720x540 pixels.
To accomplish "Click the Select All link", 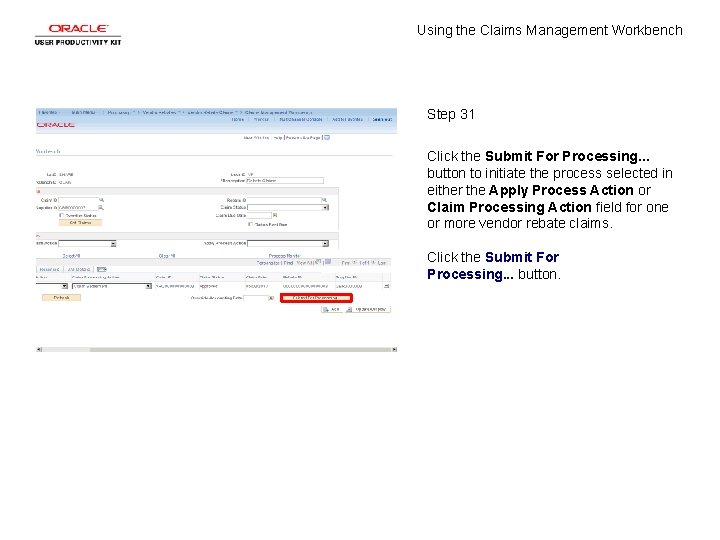I will coord(71,256).
